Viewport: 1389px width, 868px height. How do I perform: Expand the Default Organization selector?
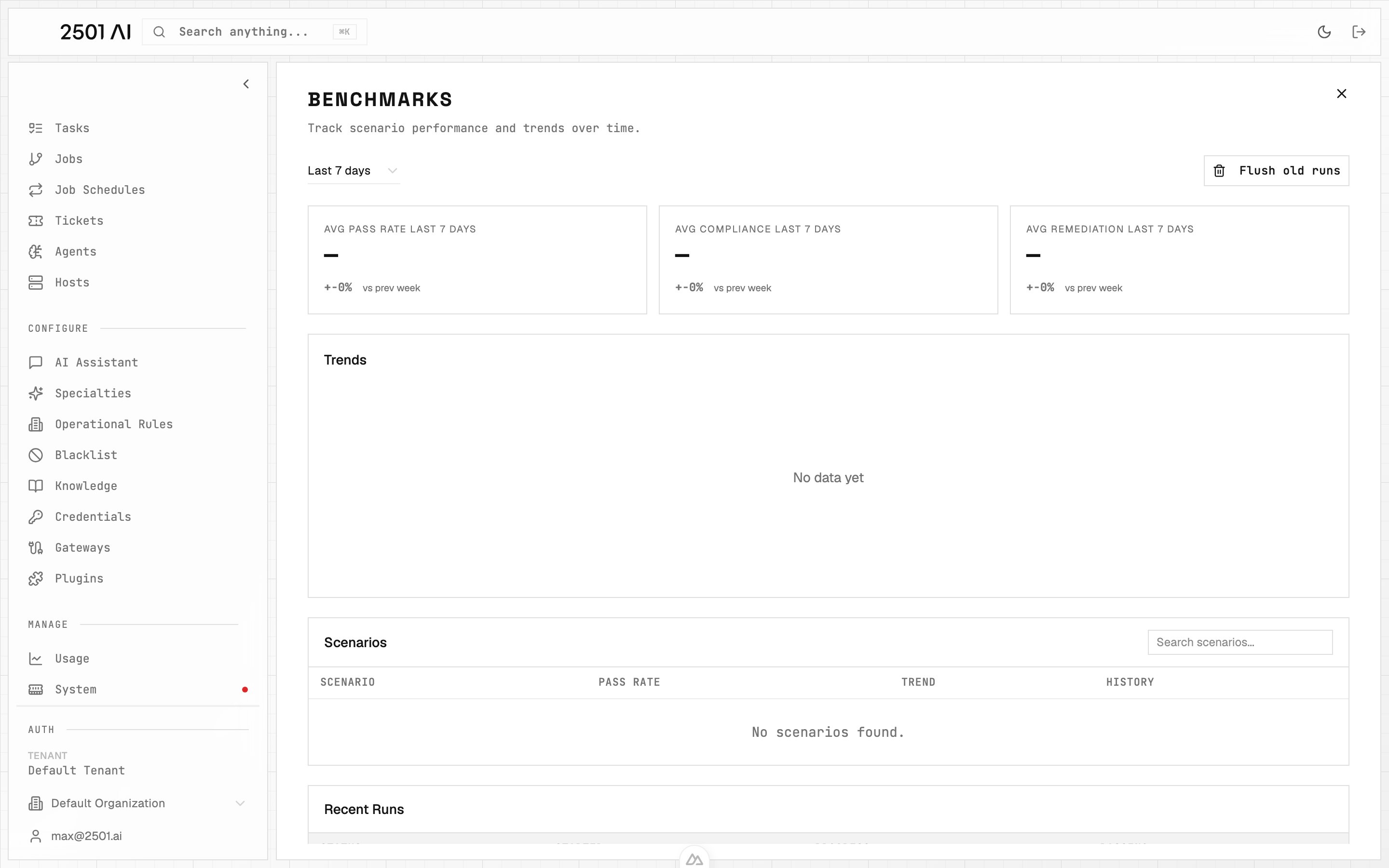[137, 803]
